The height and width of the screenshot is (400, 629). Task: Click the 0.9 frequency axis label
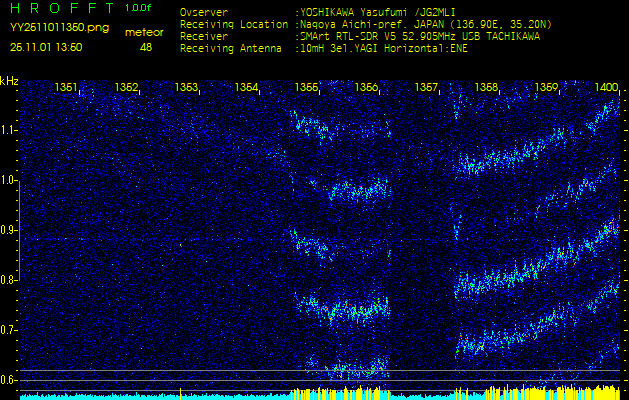9,230
